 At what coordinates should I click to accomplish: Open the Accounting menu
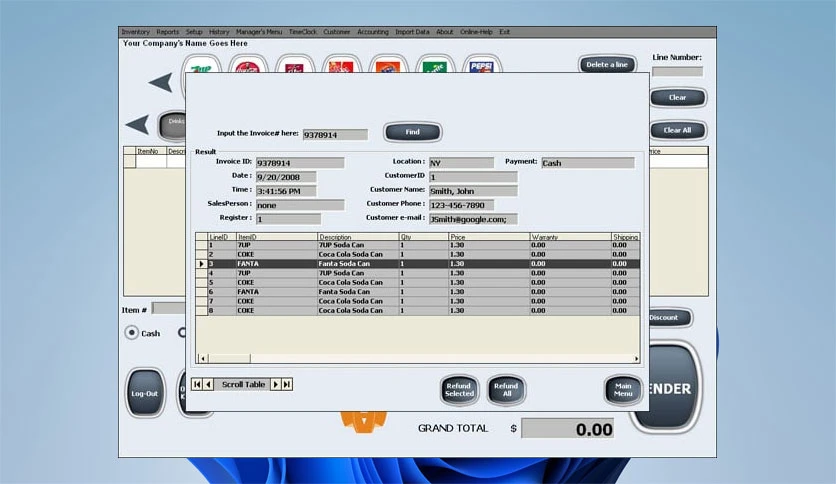(373, 32)
